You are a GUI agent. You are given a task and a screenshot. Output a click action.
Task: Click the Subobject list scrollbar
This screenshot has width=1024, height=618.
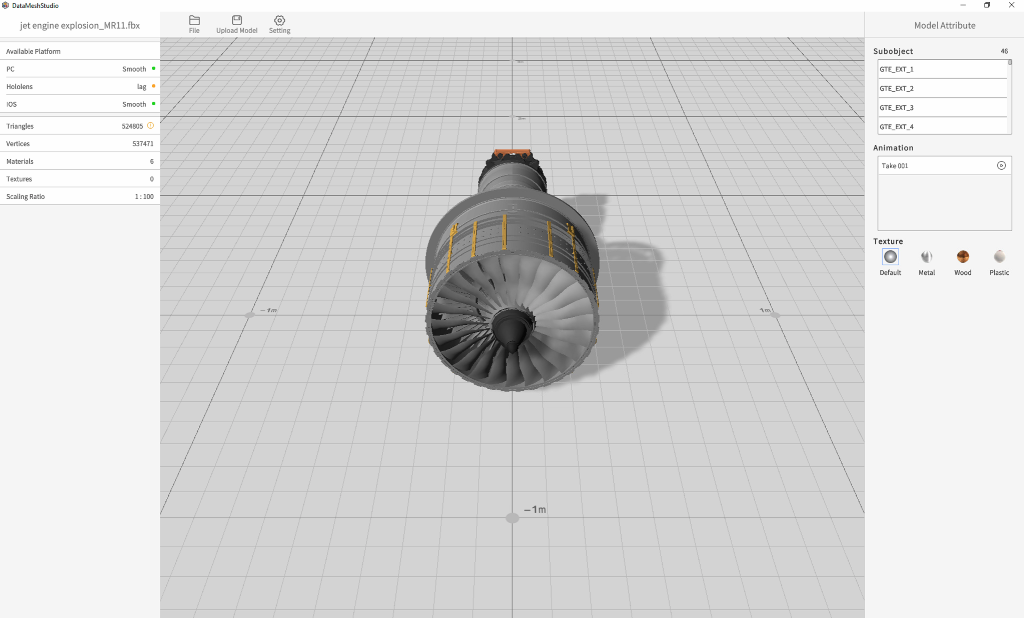1010,63
